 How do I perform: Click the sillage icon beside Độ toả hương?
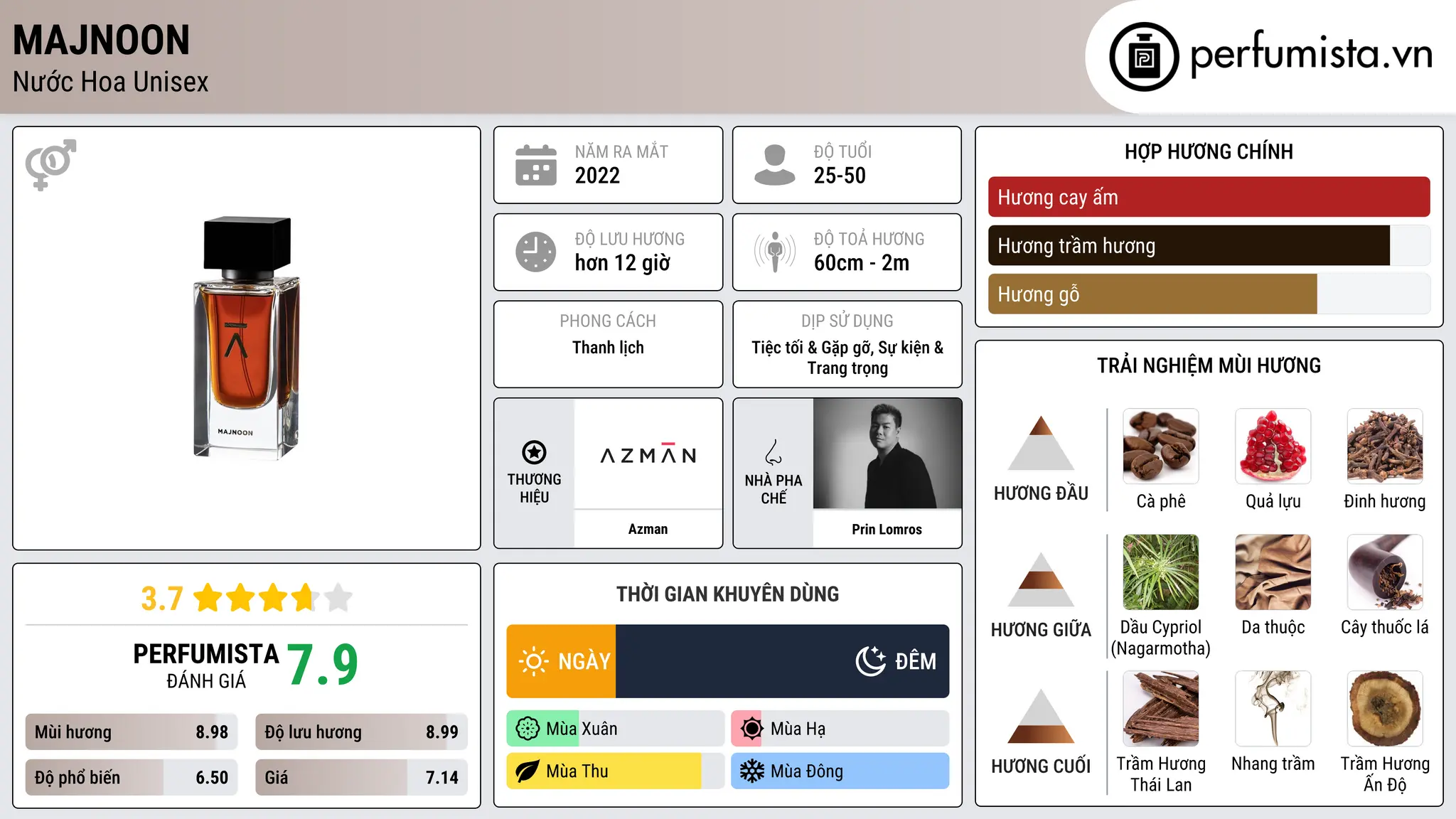coord(775,252)
